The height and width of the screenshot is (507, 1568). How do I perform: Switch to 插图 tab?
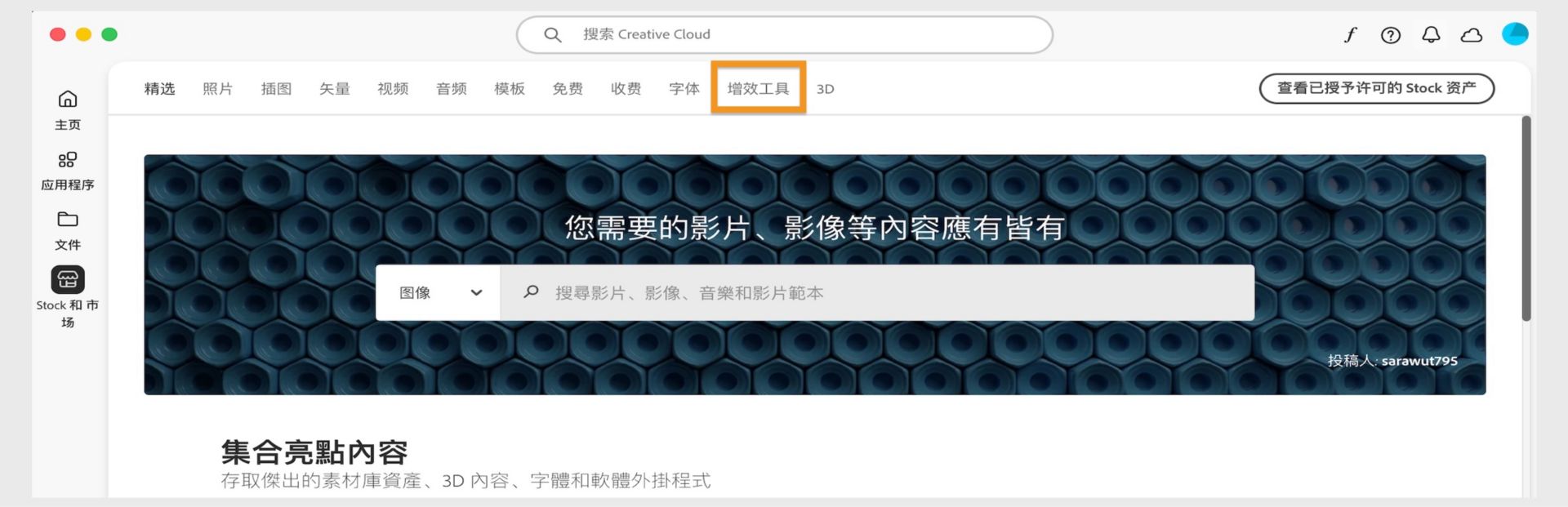tap(276, 88)
